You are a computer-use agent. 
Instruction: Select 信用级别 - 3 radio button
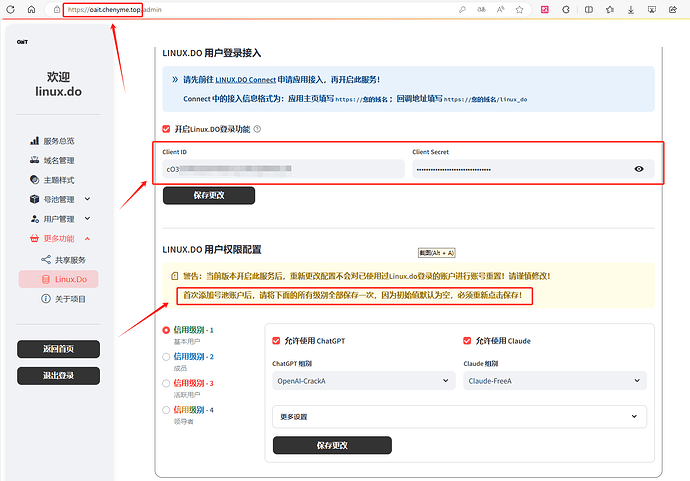pyautogui.click(x=166, y=383)
